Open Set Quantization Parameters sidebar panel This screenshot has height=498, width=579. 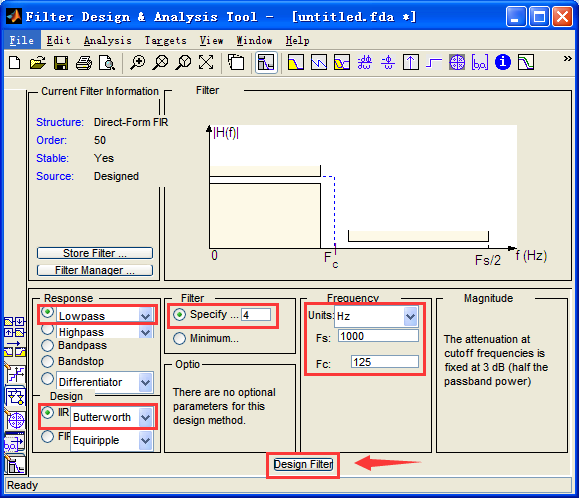tap(15, 374)
